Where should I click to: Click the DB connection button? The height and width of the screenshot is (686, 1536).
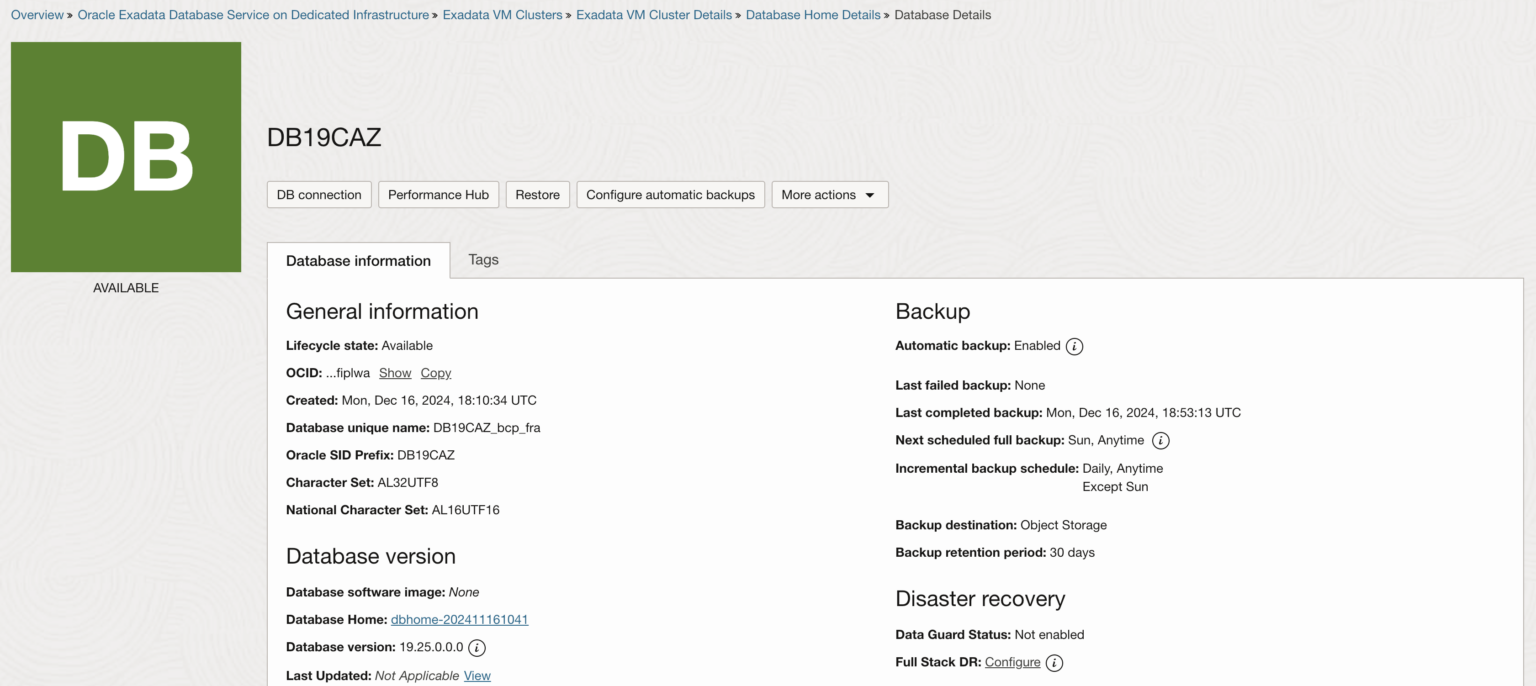319,194
